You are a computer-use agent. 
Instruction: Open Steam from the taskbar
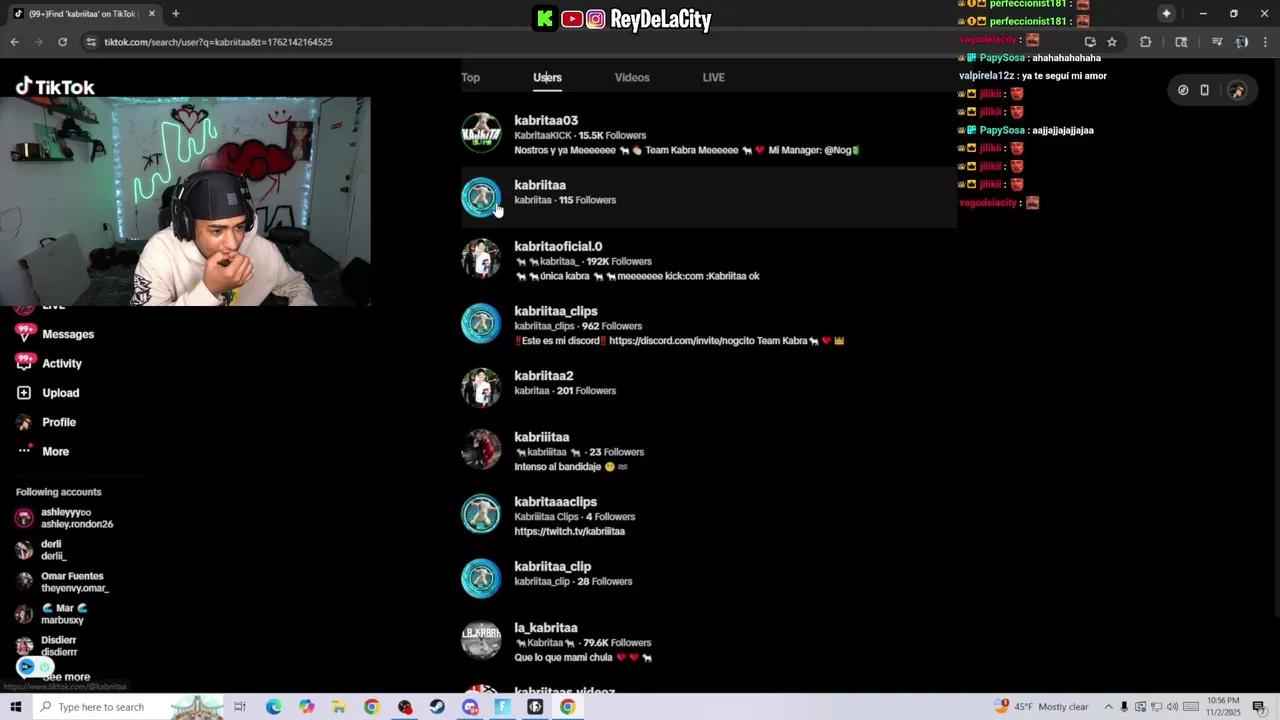pyautogui.click(x=437, y=707)
